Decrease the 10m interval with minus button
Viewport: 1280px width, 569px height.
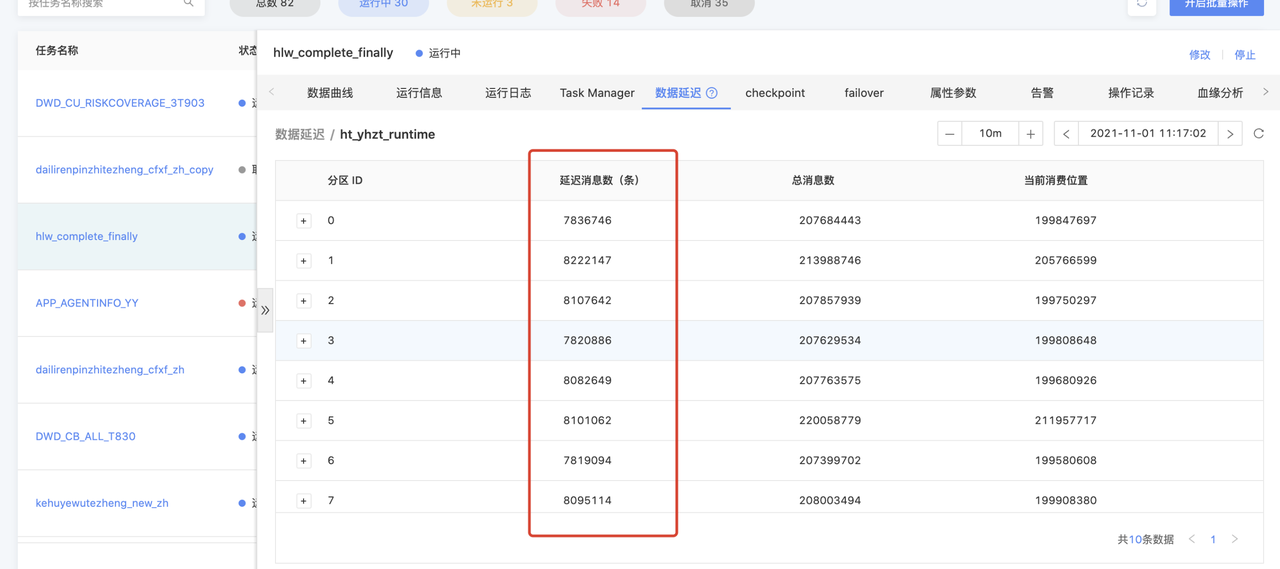click(x=950, y=133)
